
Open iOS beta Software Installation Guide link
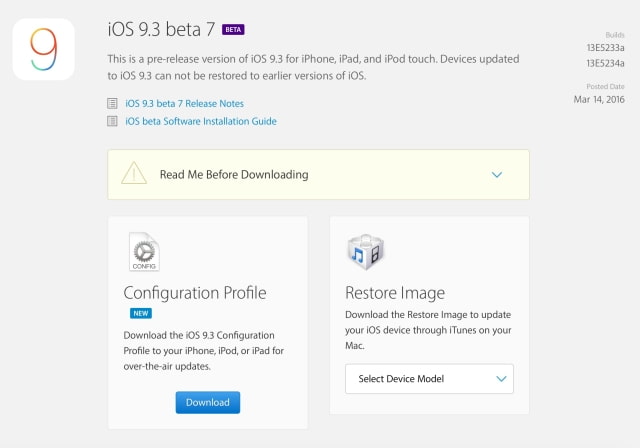tap(201, 121)
